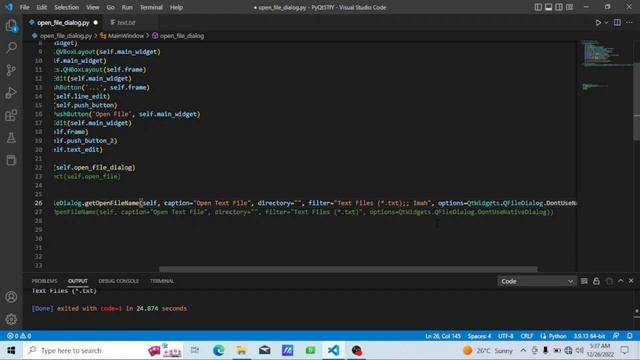The width and height of the screenshot is (640, 360).
Task: Open output log in editor
Action: [x=609, y=281]
